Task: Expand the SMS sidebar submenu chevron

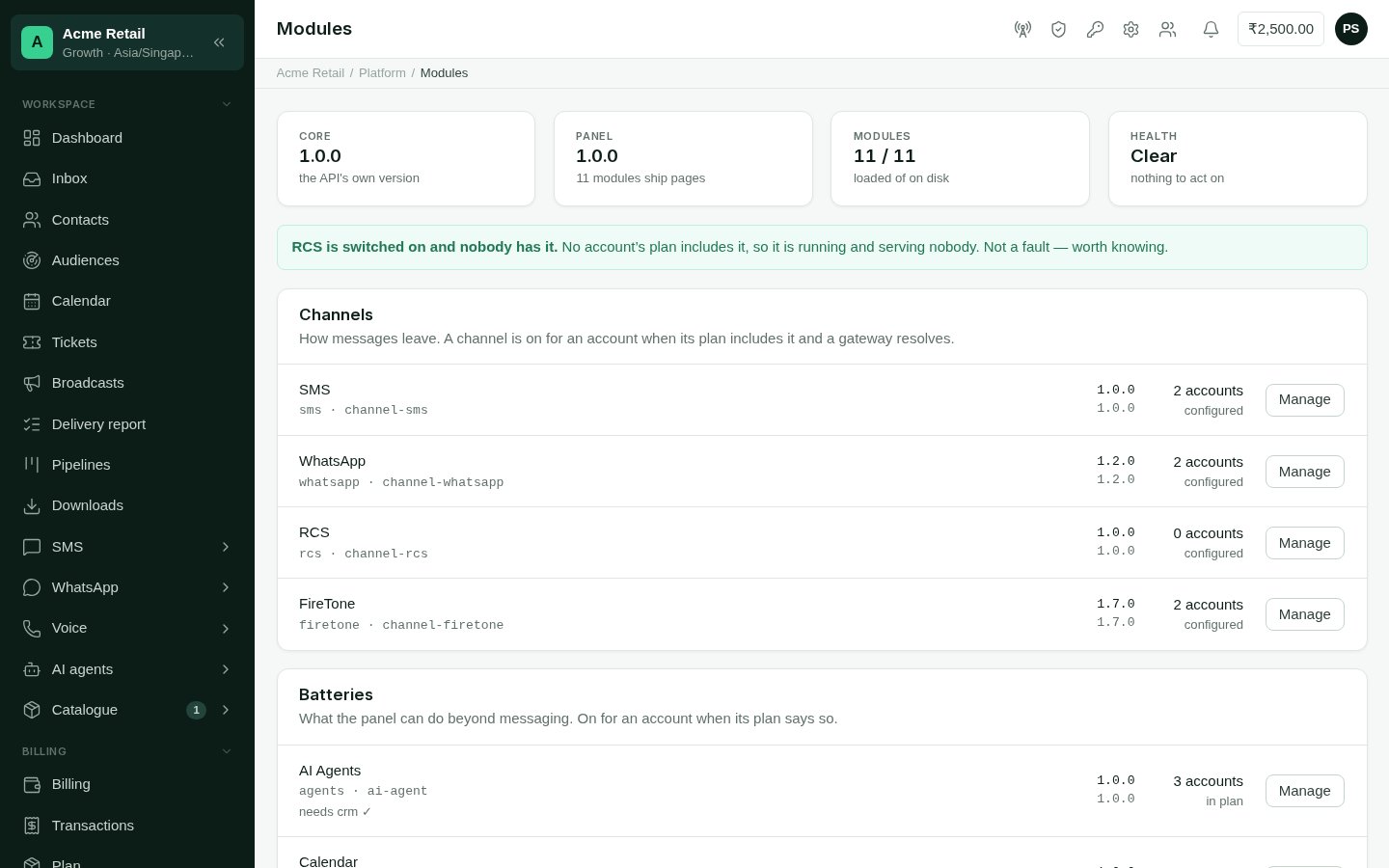Action: tap(226, 547)
